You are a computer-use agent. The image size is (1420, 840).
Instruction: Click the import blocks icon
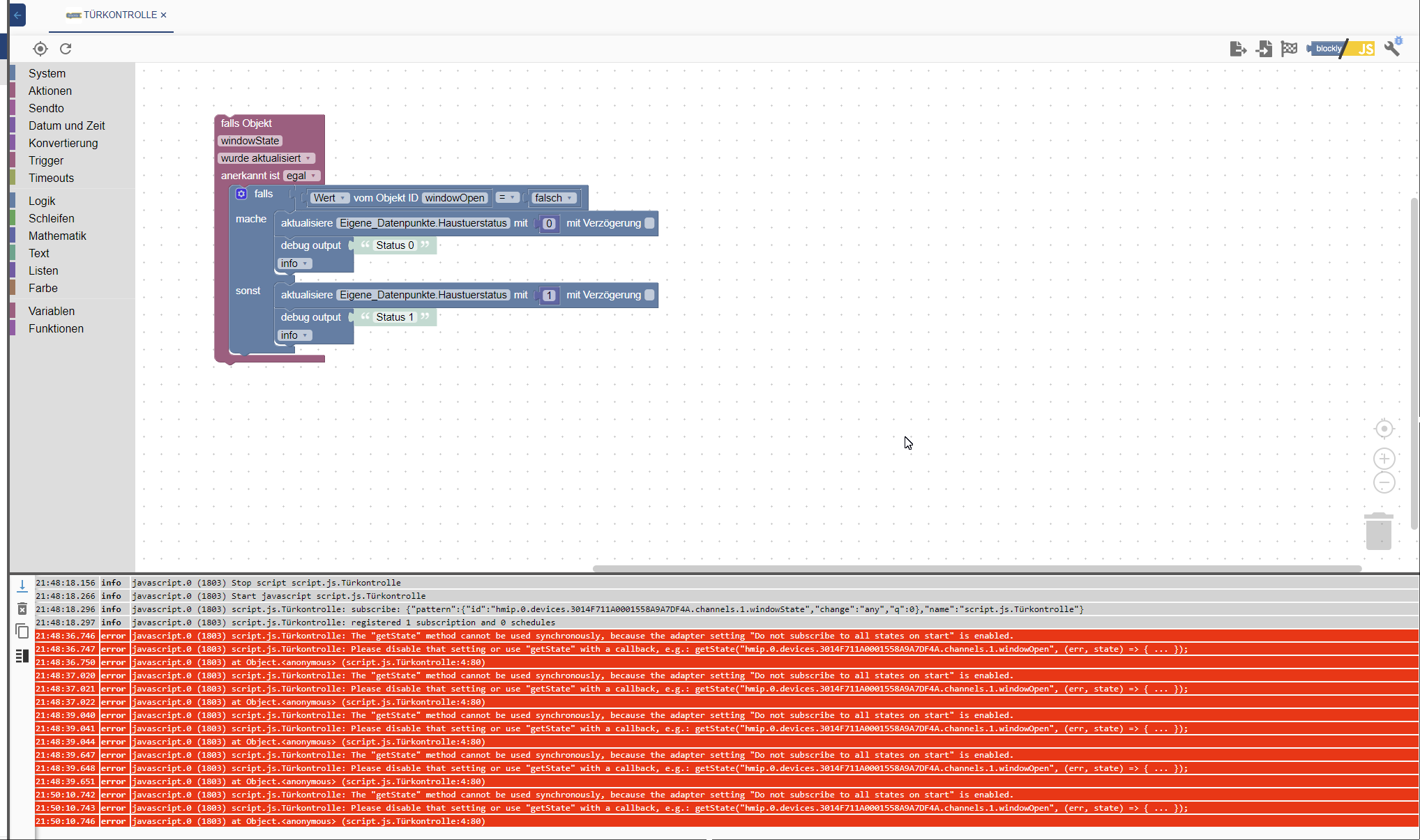(x=1264, y=49)
